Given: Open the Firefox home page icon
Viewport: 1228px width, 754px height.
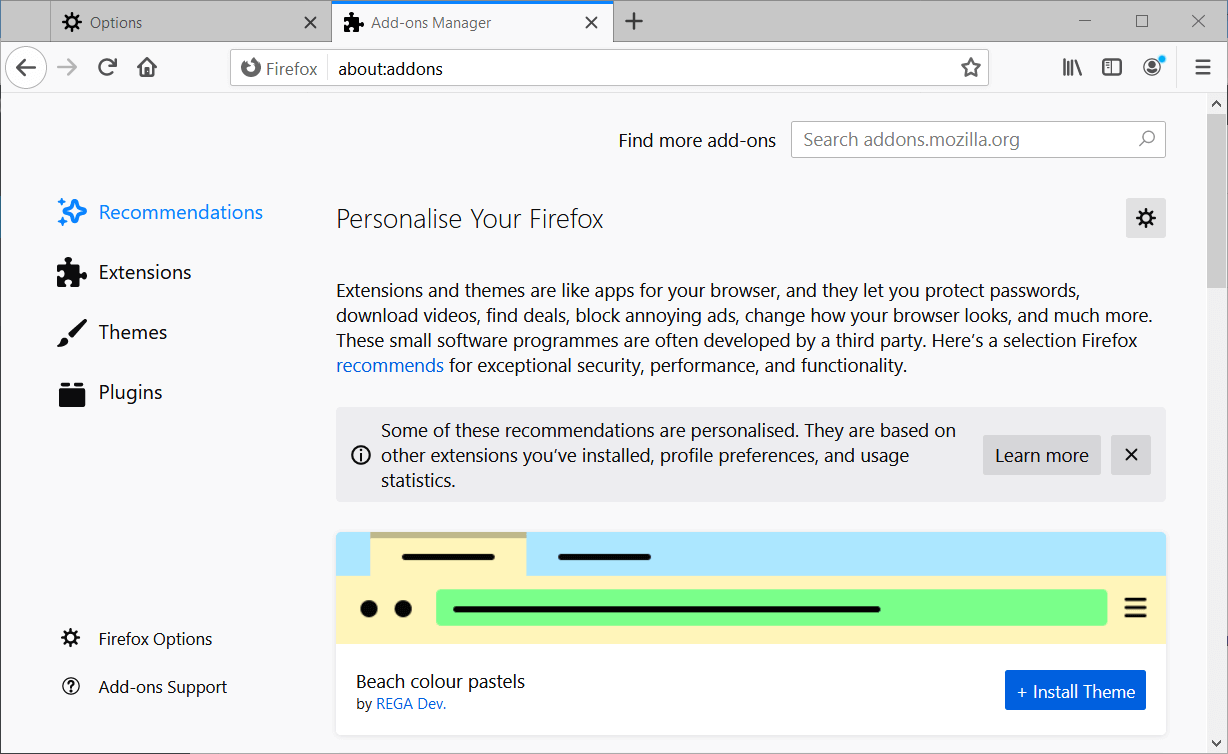Looking at the screenshot, I should coord(147,68).
